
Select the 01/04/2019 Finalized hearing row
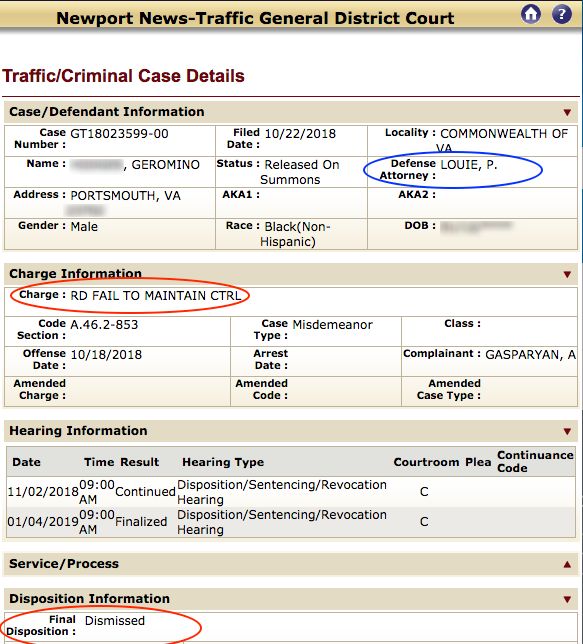[291, 522]
